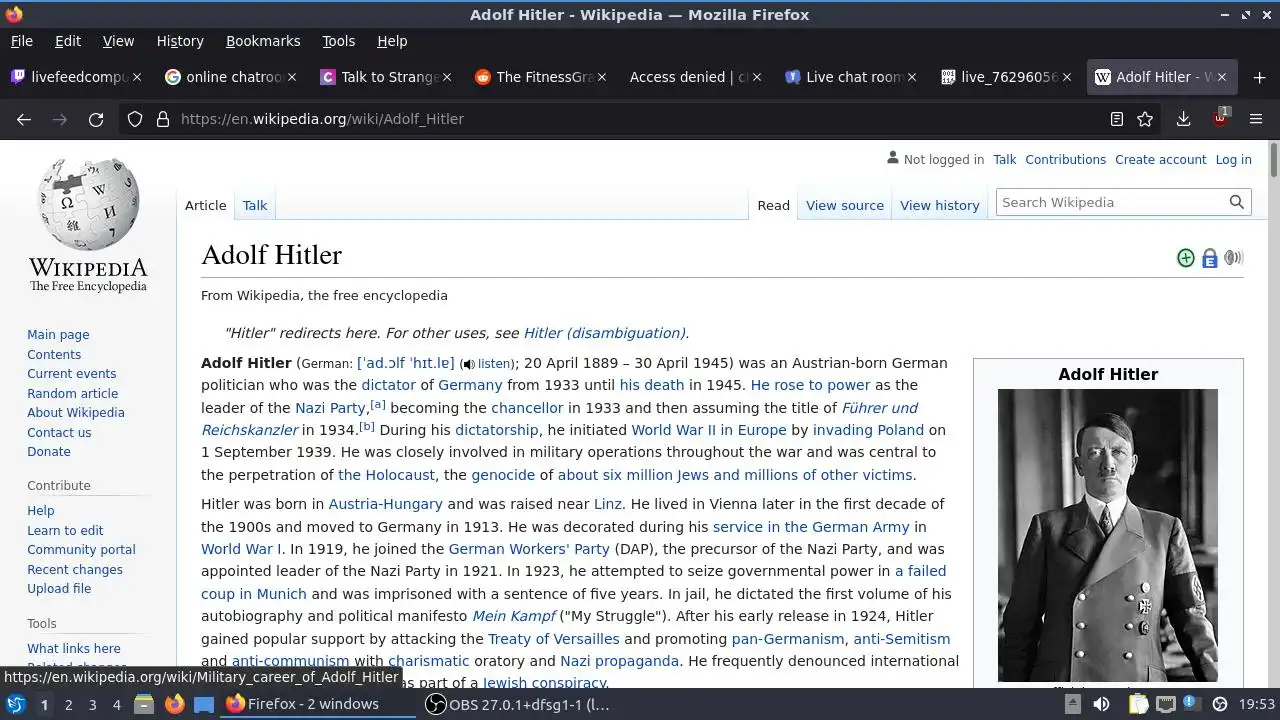Screen dimensions: 1280x720
Task: Open the Help menu
Action: click(x=392, y=41)
